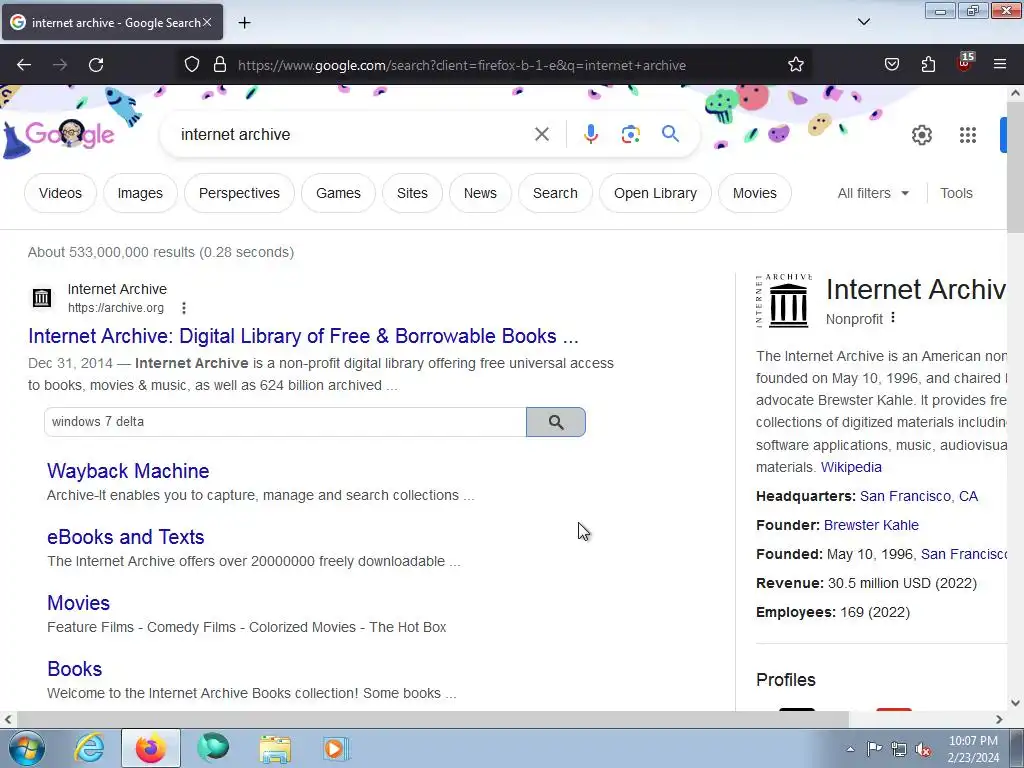This screenshot has height=768, width=1024.
Task: Switch to Firefox in the taskbar
Action: (150, 748)
